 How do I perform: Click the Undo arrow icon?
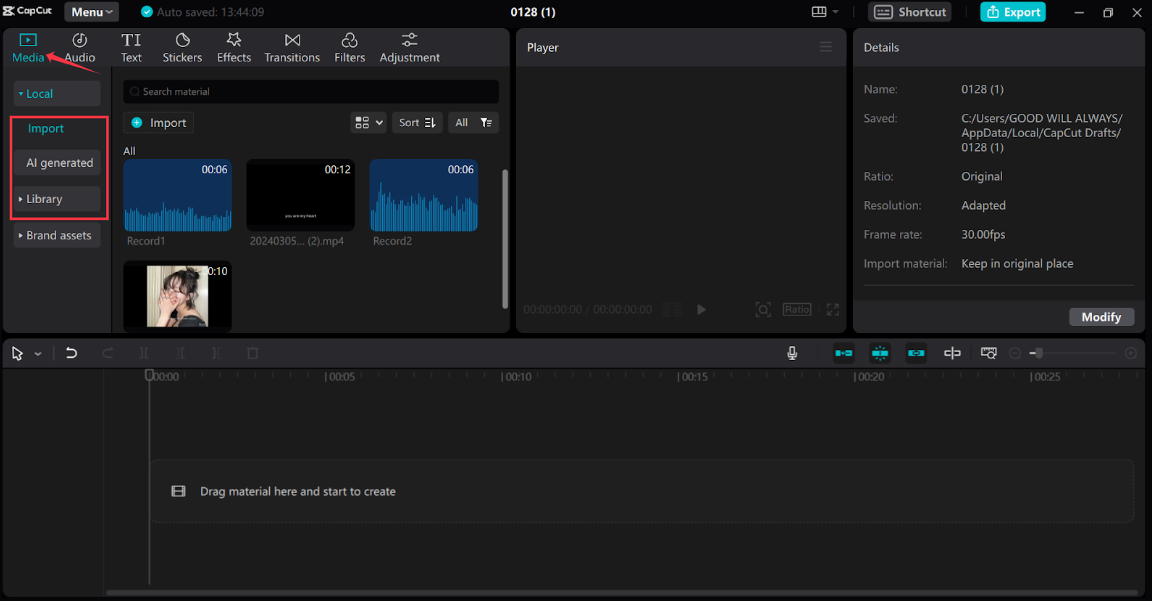pyautogui.click(x=71, y=353)
